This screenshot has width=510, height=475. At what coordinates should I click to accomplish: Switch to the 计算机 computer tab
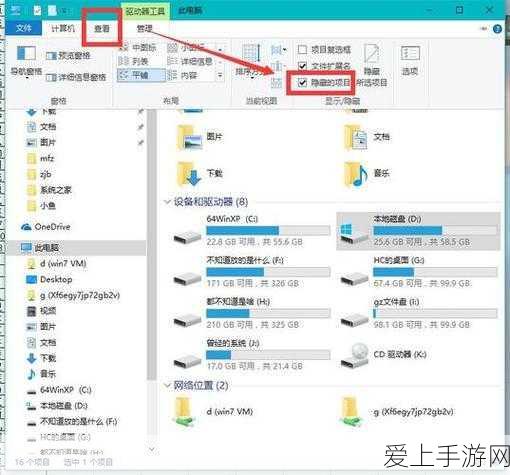(63, 28)
